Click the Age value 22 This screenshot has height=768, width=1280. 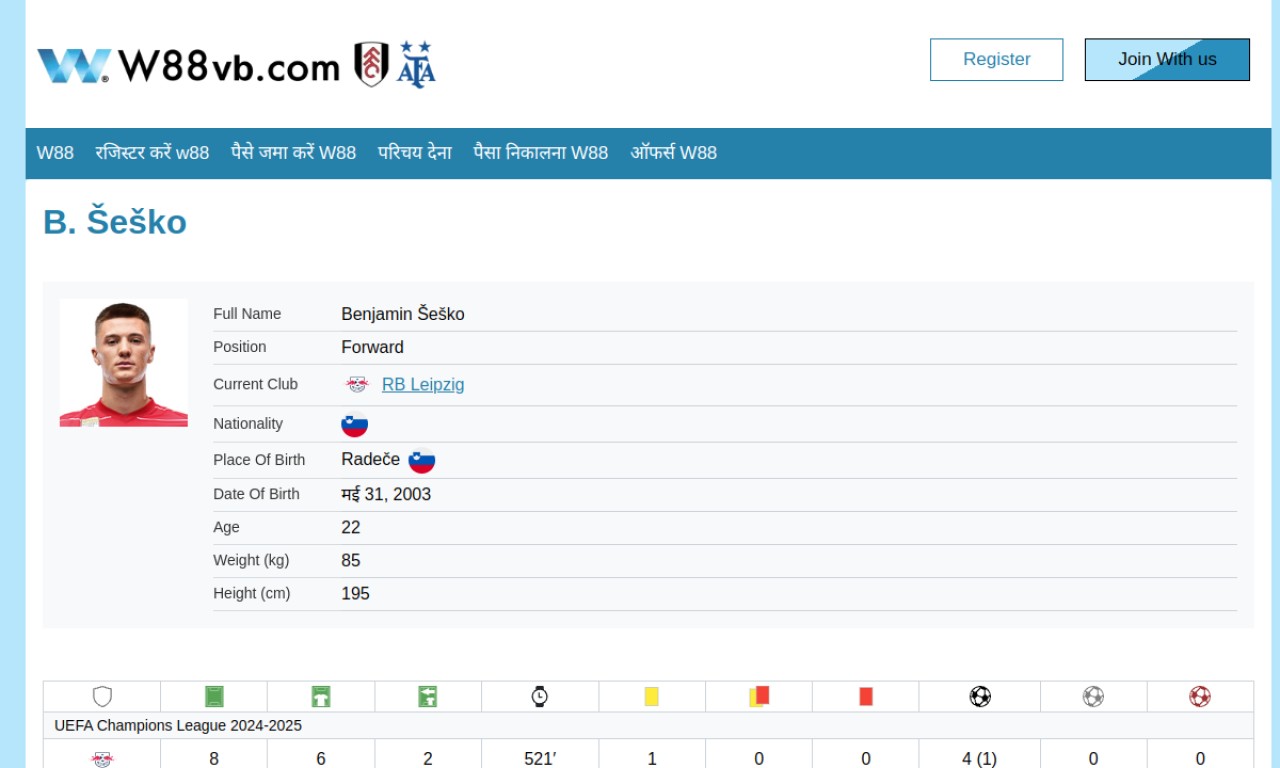click(351, 527)
